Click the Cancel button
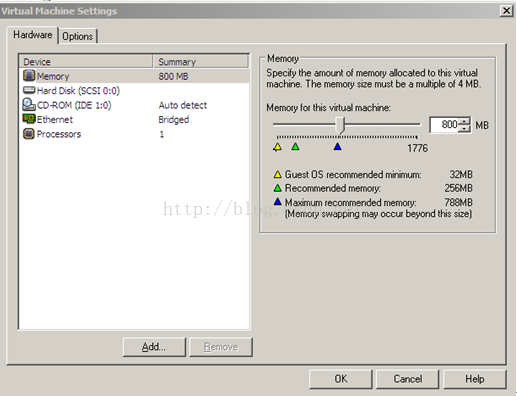This screenshot has width=517, height=396. pyautogui.click(x=407, y=379)
